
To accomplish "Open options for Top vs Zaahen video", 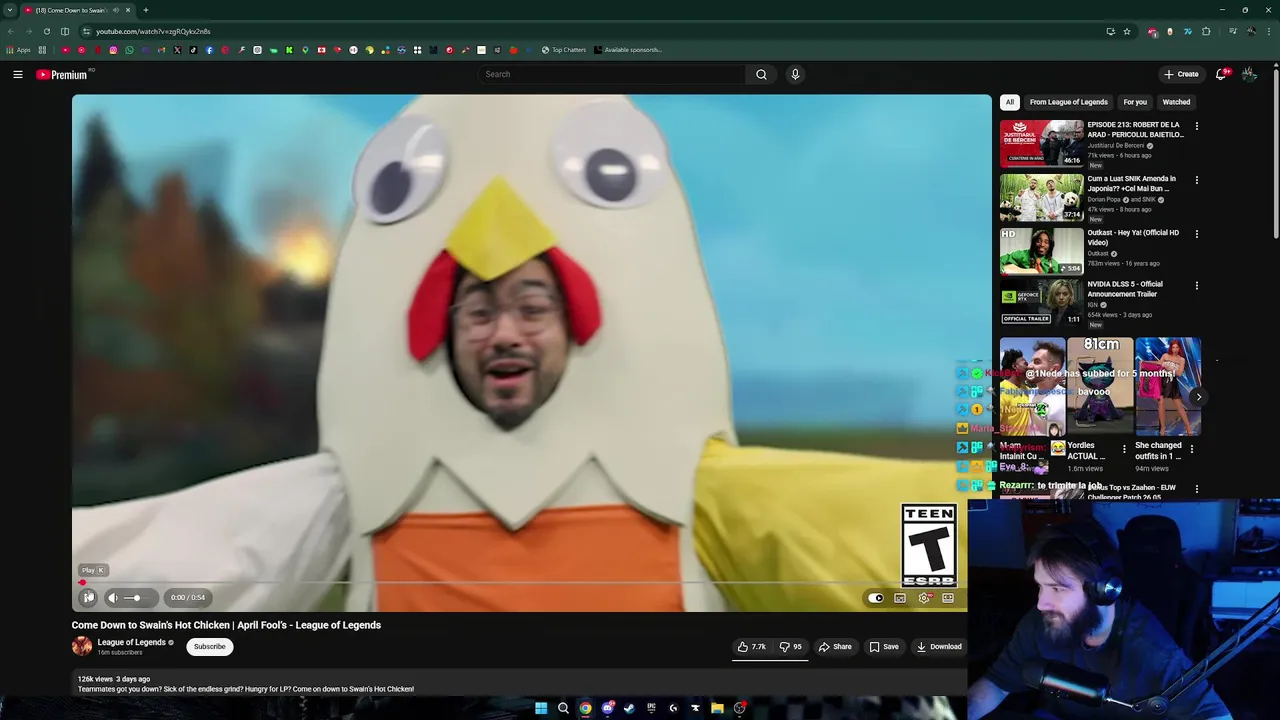I will pos(1197,489).
